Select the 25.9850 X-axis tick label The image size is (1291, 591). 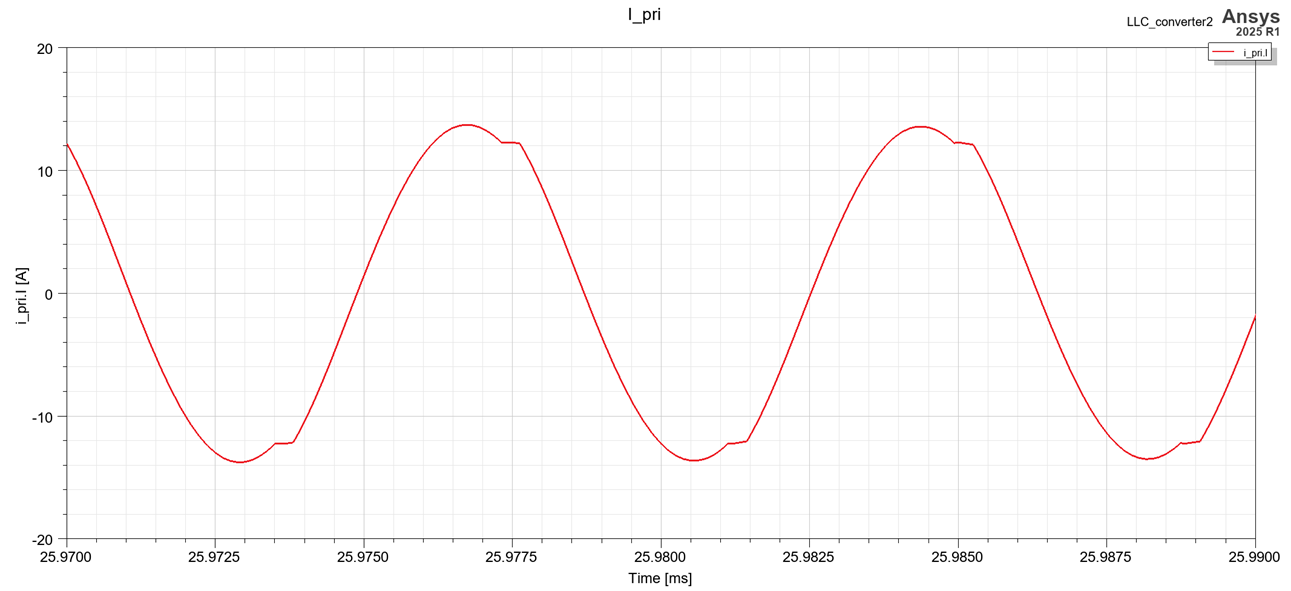pos(958,556)
